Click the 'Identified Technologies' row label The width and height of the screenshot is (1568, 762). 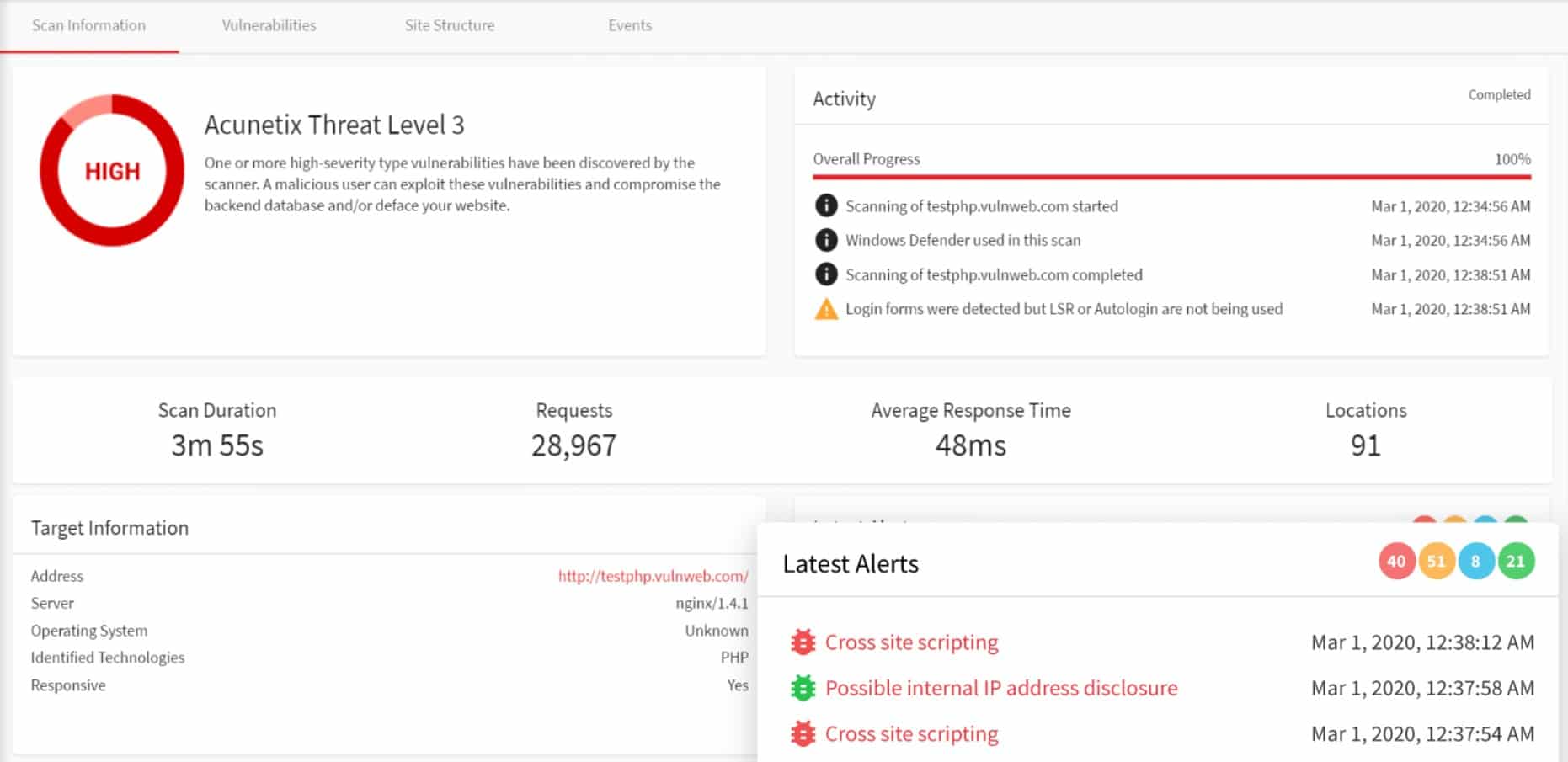pyautogui.click(x=108, y=658)
